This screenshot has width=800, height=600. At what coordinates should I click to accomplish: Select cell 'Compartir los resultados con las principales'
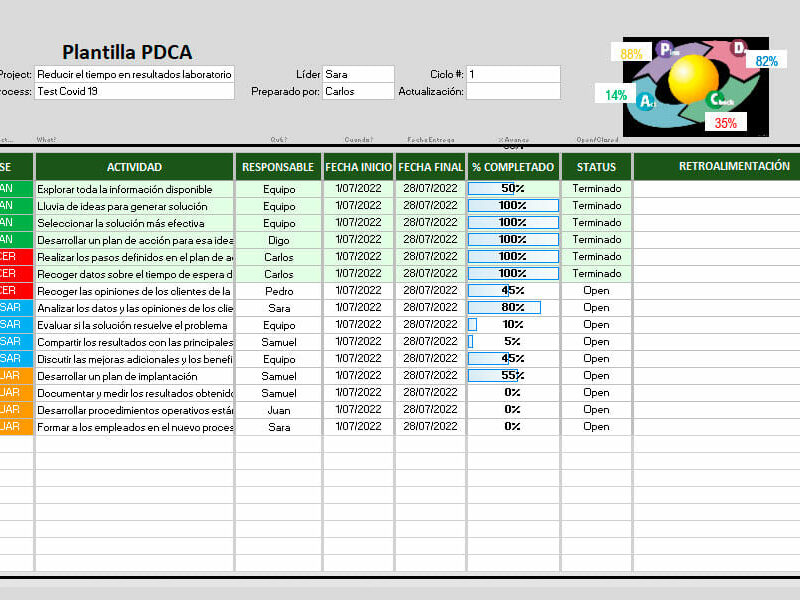point(135,342)
